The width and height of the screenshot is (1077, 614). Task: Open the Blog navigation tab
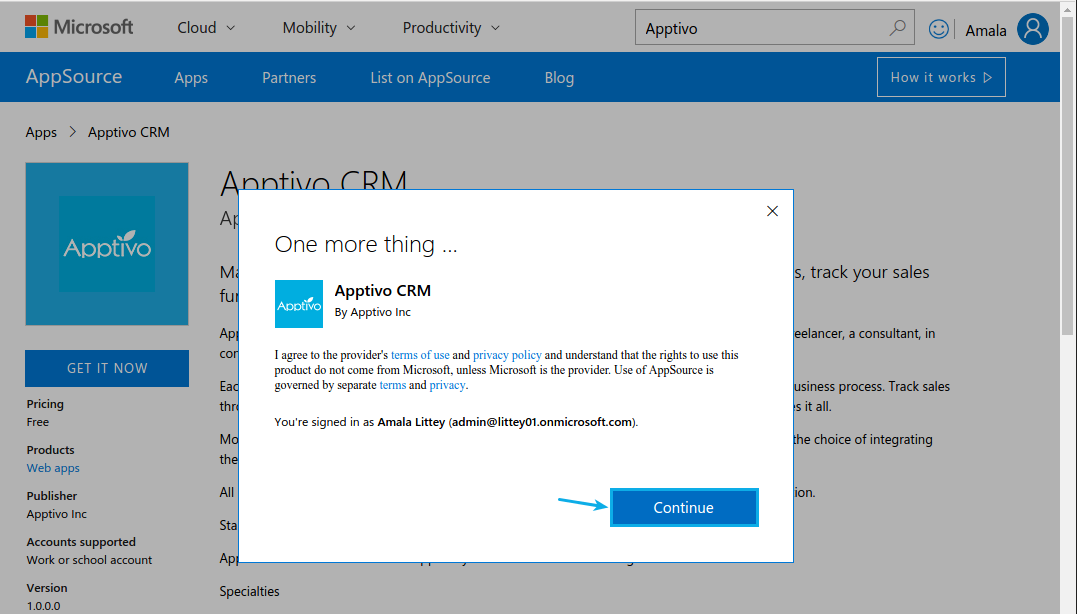tap(559, 78)
